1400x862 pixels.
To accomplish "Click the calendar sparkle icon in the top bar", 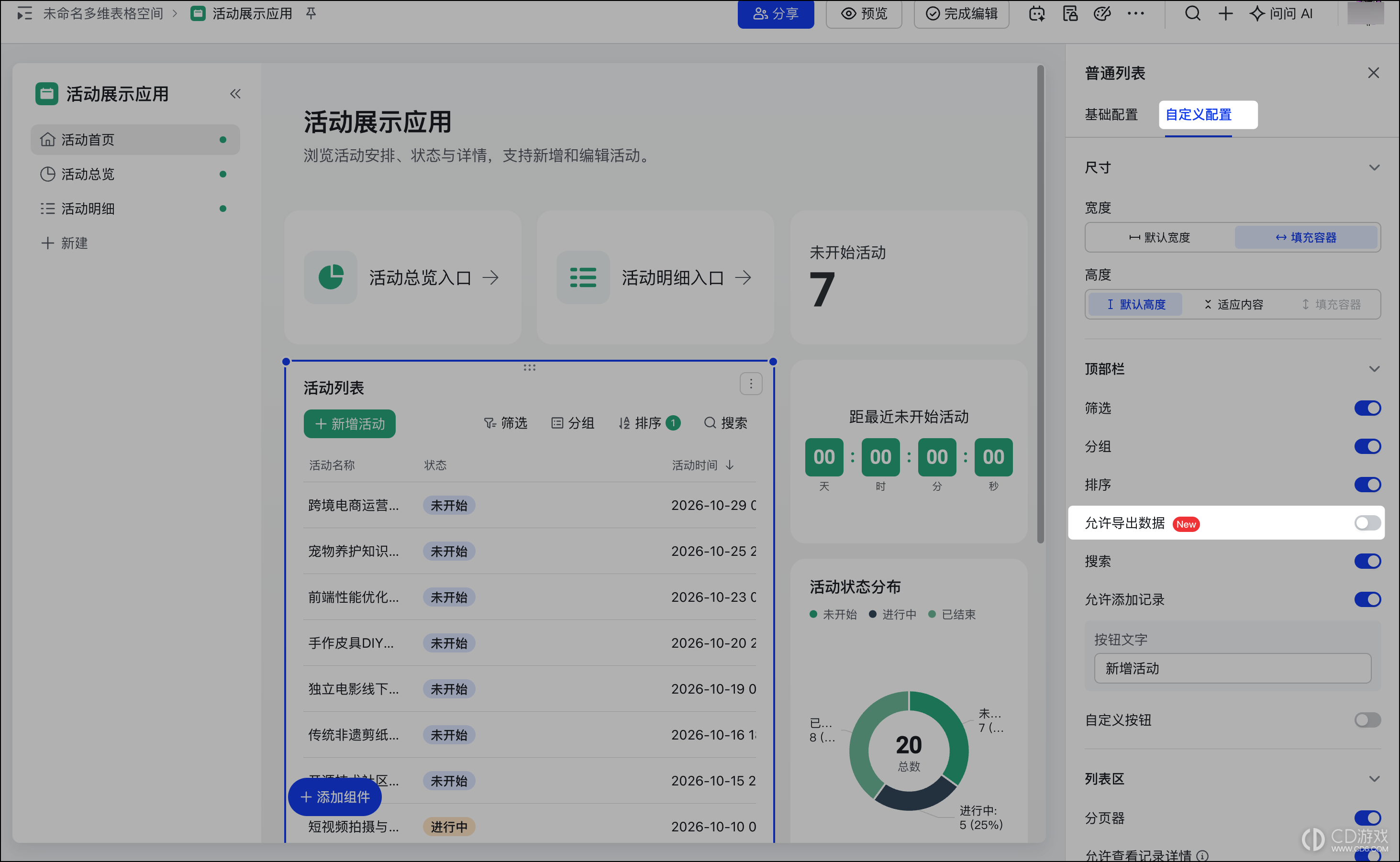I will tap(1037, 13).
